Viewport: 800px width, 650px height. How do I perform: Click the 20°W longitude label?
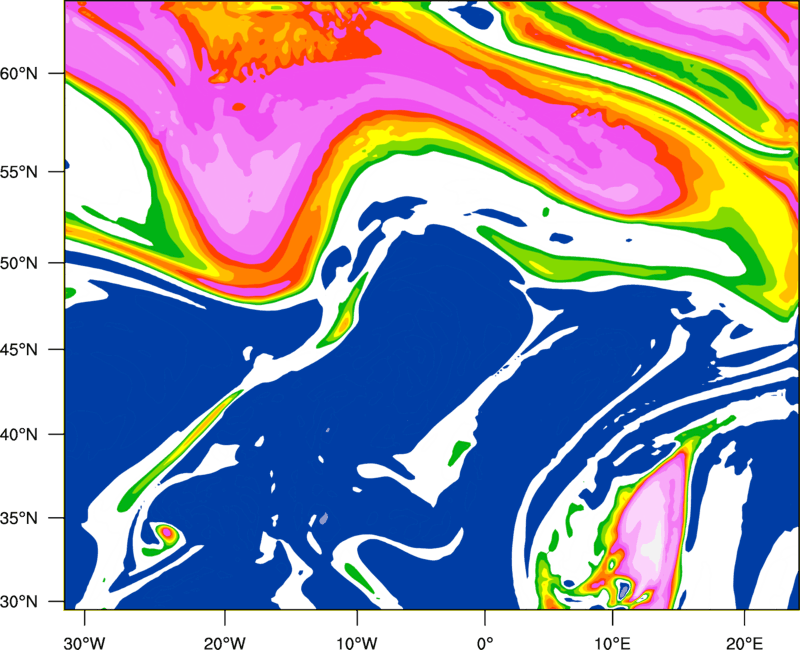click(x=224, y=643)
